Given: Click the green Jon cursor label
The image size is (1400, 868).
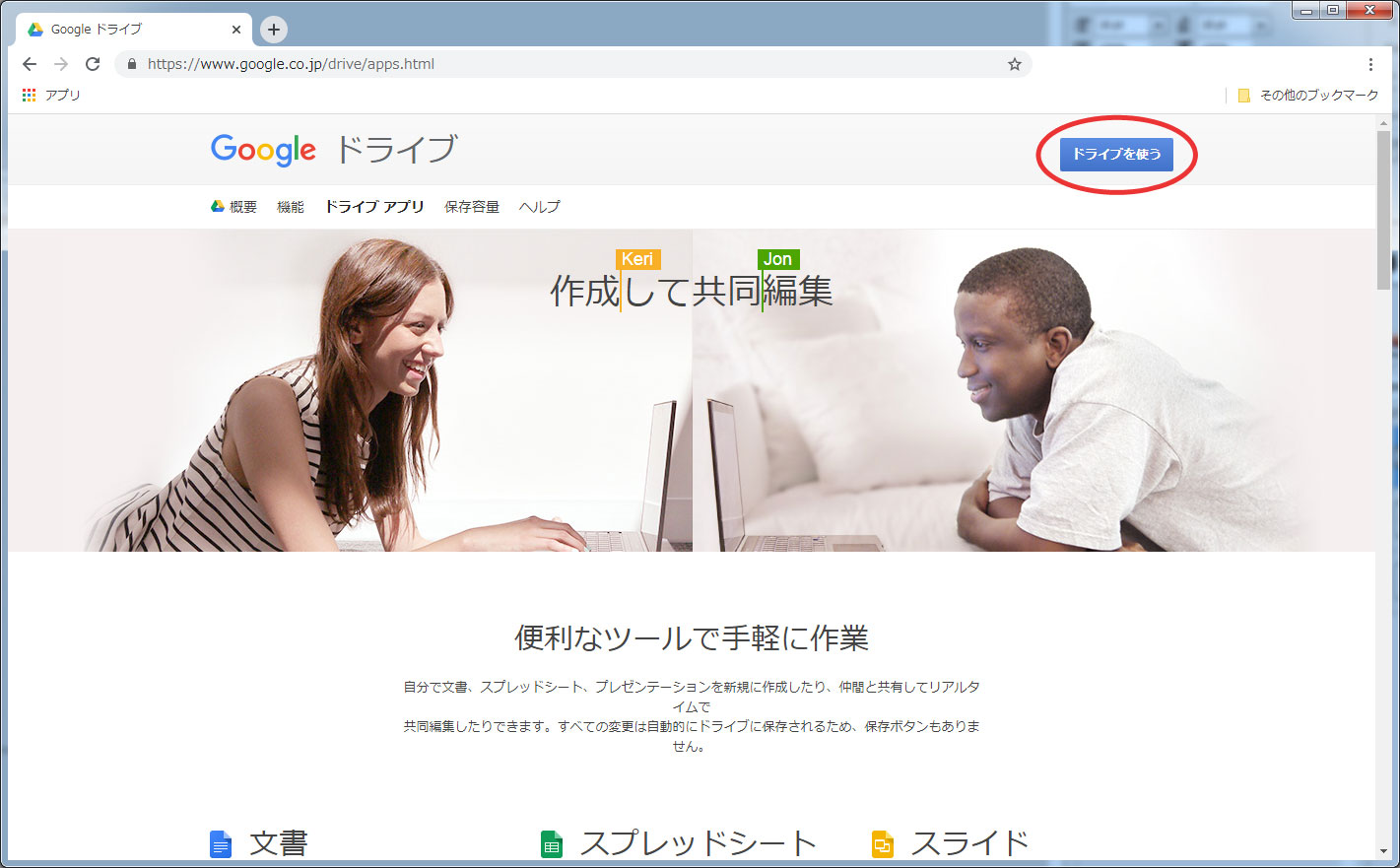Looking at the screenshot, I should point(778,259).
